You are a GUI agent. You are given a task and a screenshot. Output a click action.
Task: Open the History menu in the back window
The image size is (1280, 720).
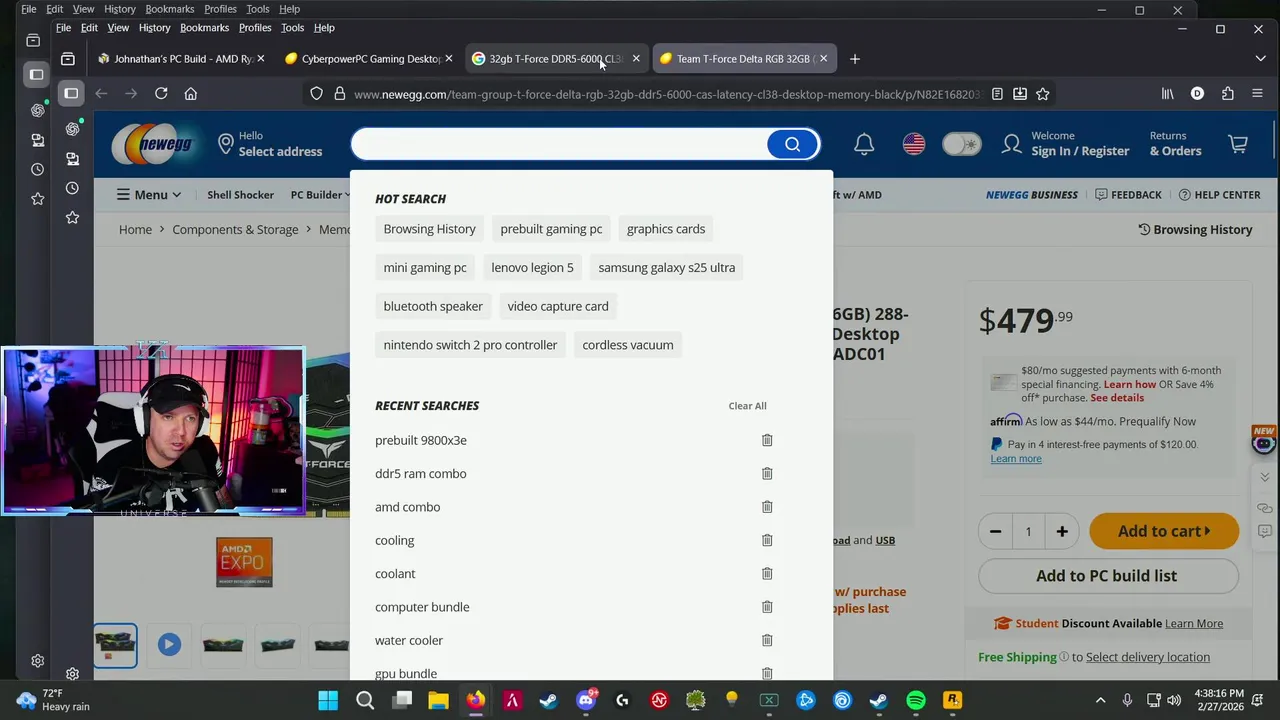[x=120, y=9]
